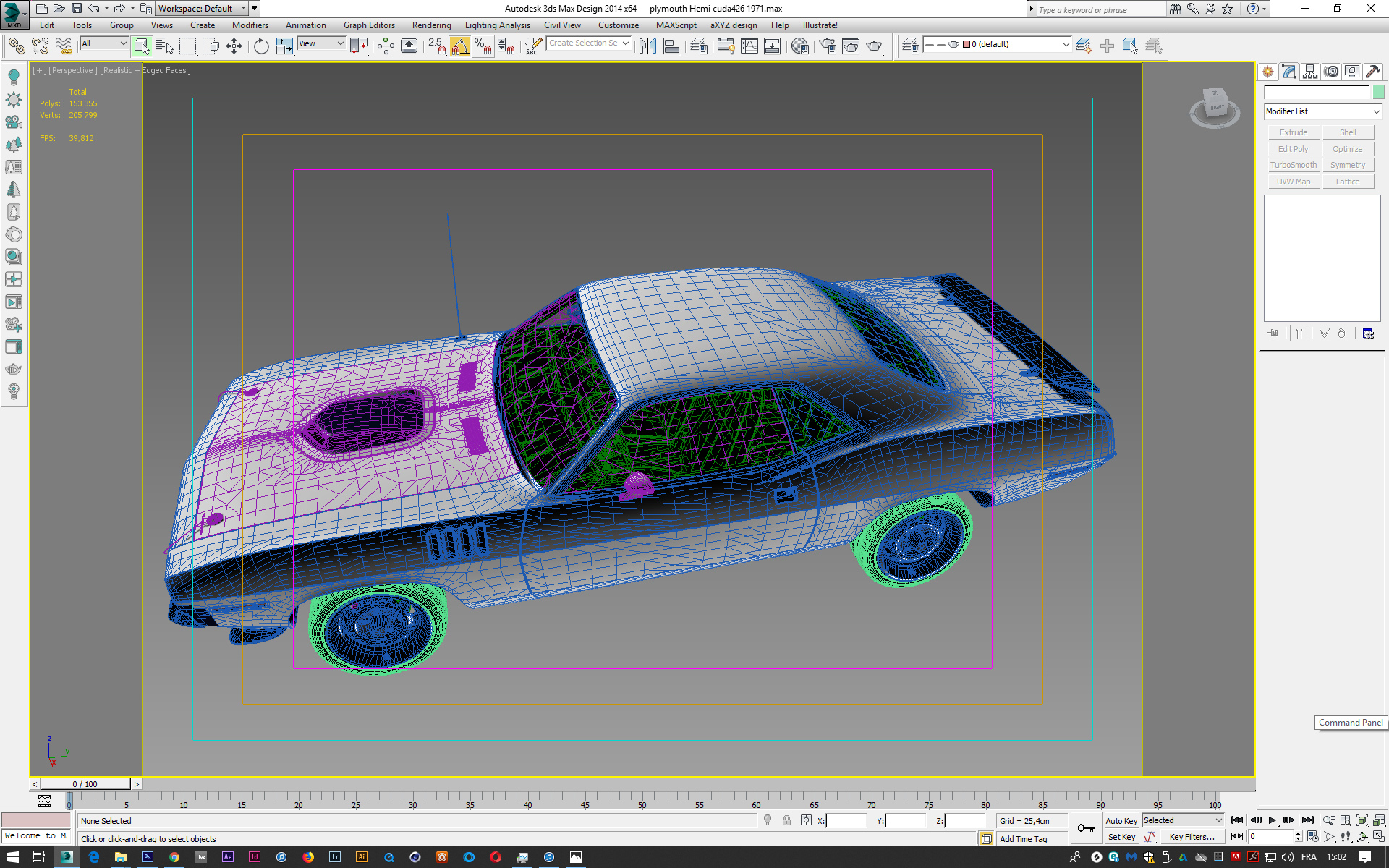This screenshot has height=868, width=1389.
Task: Open the reference coordinate View dropdown
Action: tap(321, 43)
